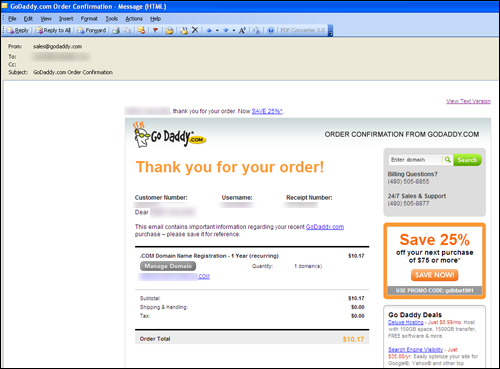The height and width of the screenshot is (369, 500).
Task: Print the message using printer icon
Action: pos(116,30)
